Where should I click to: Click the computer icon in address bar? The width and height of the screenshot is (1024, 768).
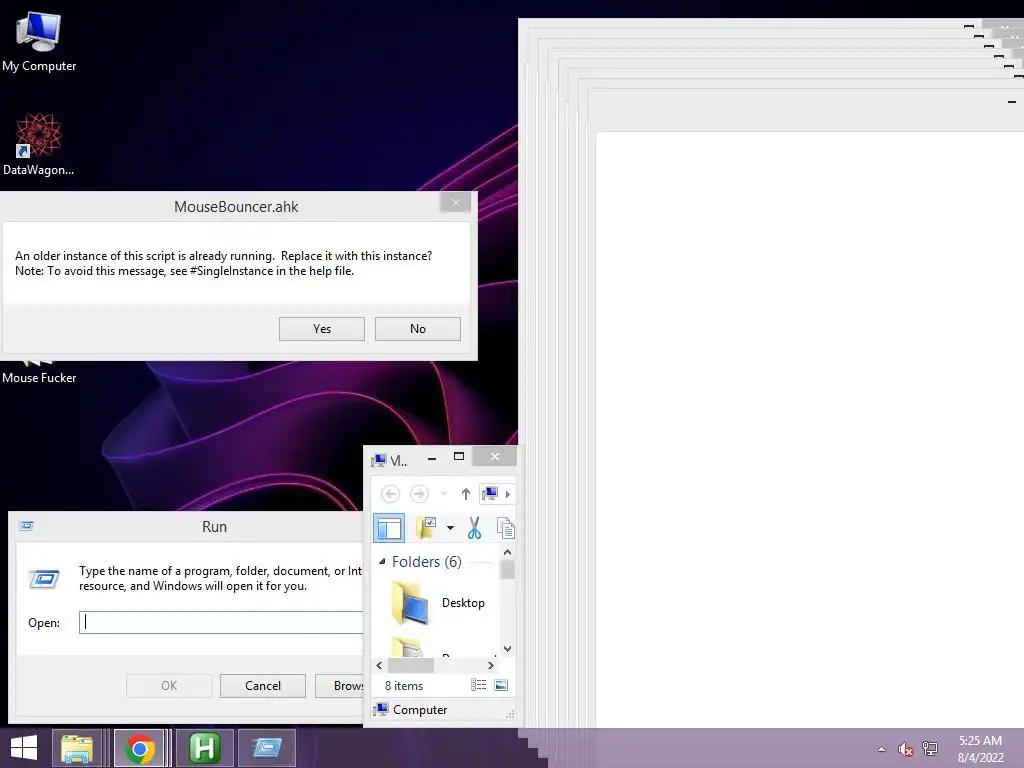[x=490, y=494]
